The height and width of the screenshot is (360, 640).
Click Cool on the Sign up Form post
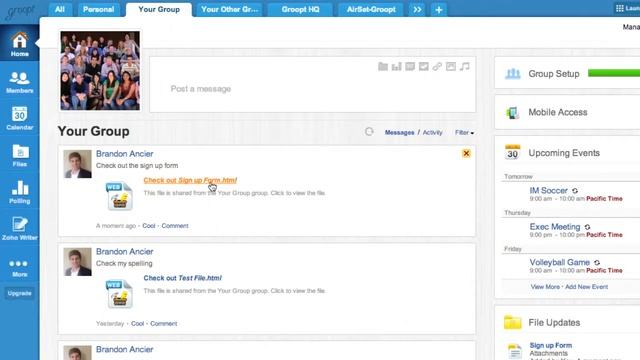click(x=149, y=226)
